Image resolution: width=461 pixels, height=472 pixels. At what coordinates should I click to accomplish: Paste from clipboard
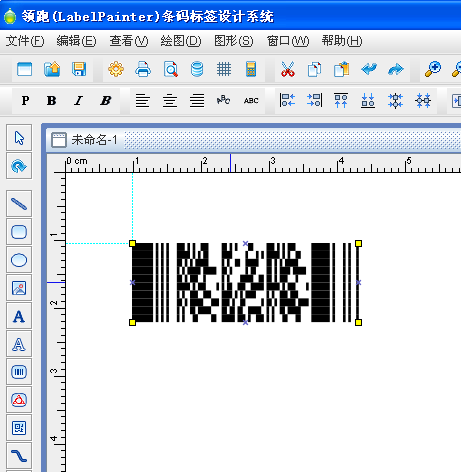tap(342, 69)
